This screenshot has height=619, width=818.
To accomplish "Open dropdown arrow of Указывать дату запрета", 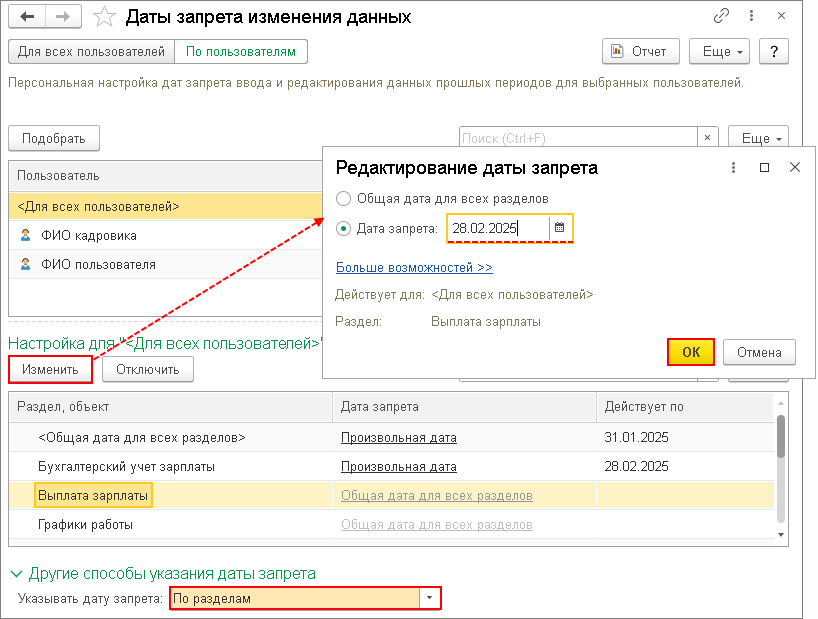I will click(429, 598).
